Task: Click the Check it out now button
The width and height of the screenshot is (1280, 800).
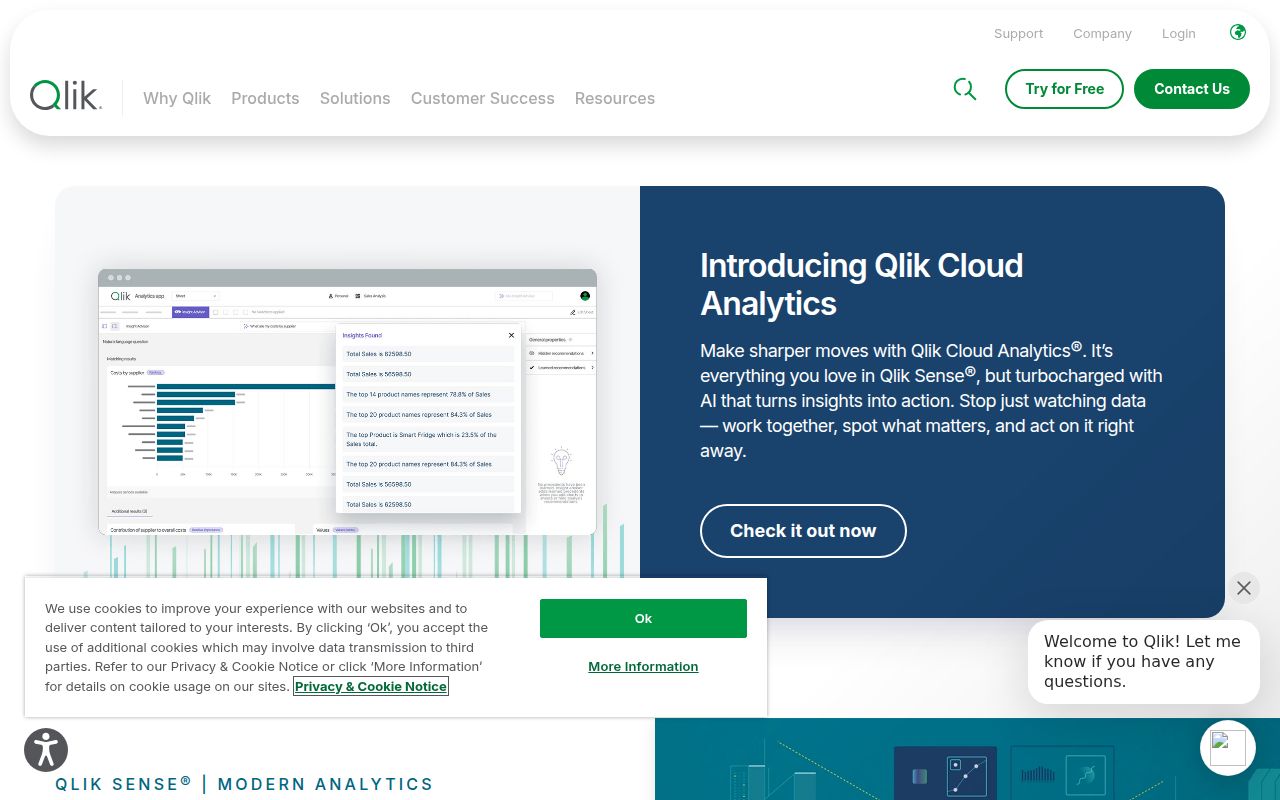Action: coord(803,531)
